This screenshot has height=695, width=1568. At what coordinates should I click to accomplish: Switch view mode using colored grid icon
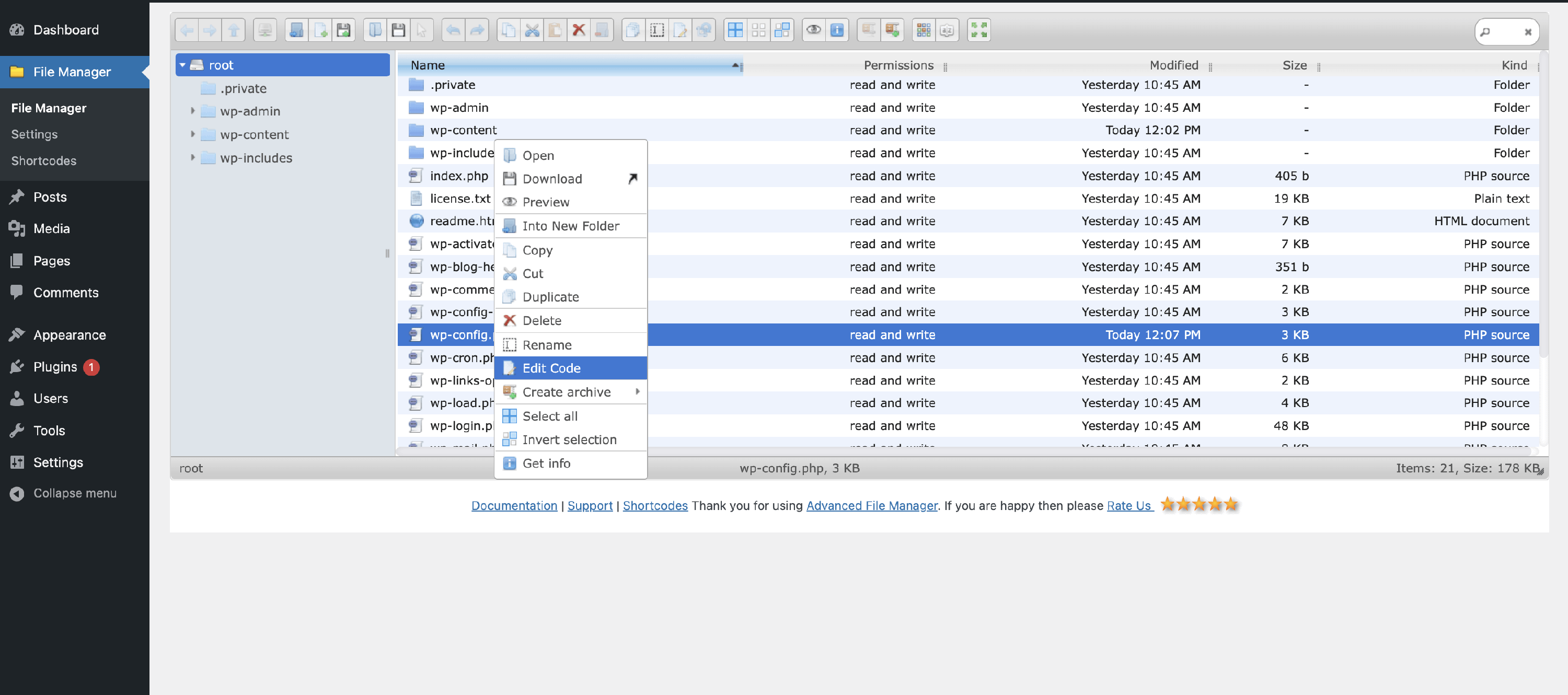924,30
